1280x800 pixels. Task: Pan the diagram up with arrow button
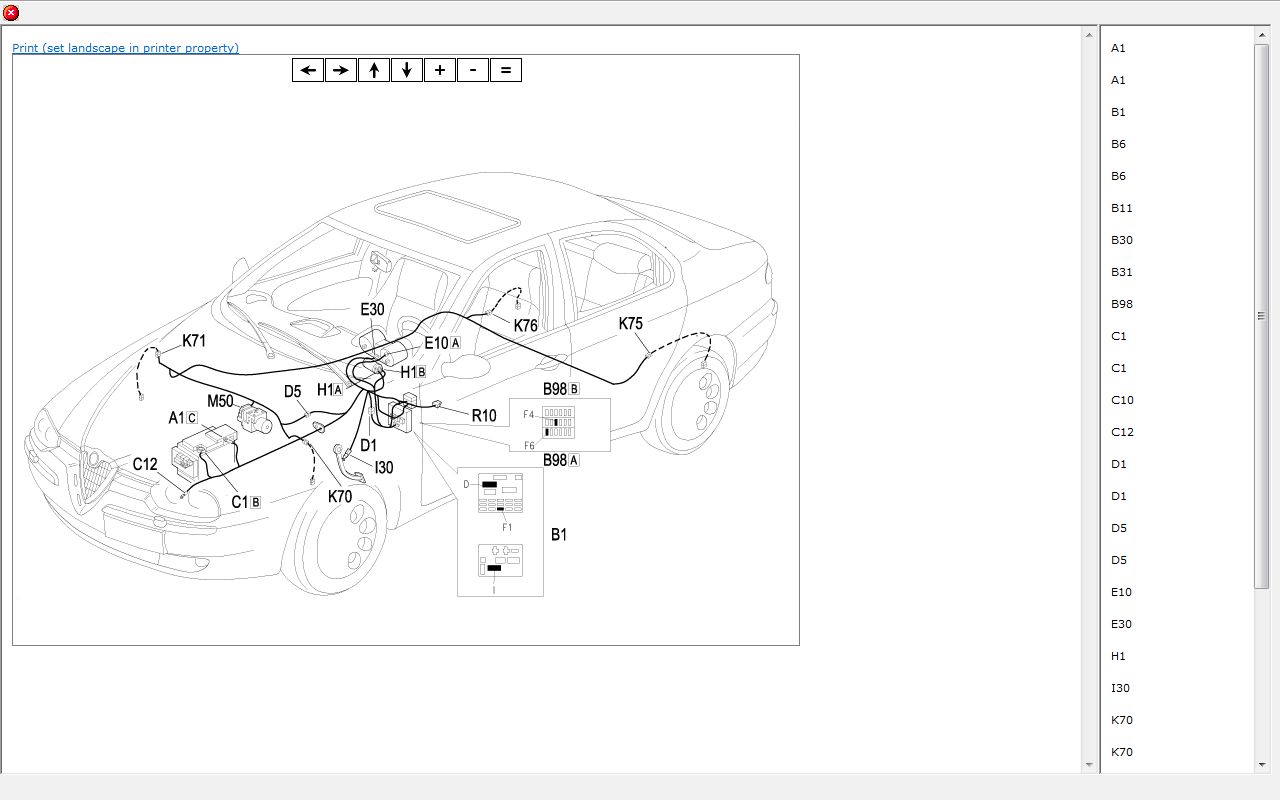(374, 70)
